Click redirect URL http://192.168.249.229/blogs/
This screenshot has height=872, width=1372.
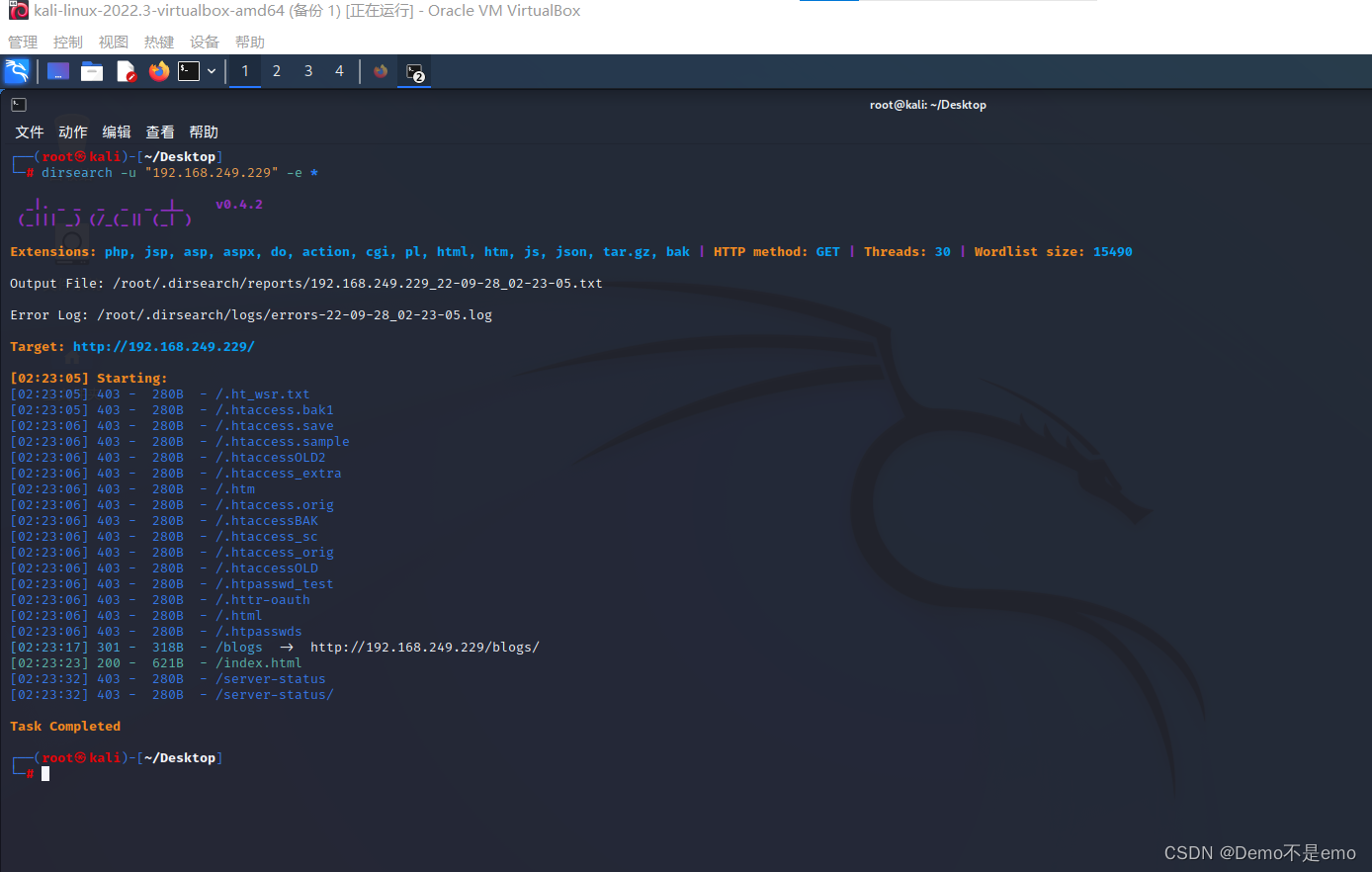(425, 648)
